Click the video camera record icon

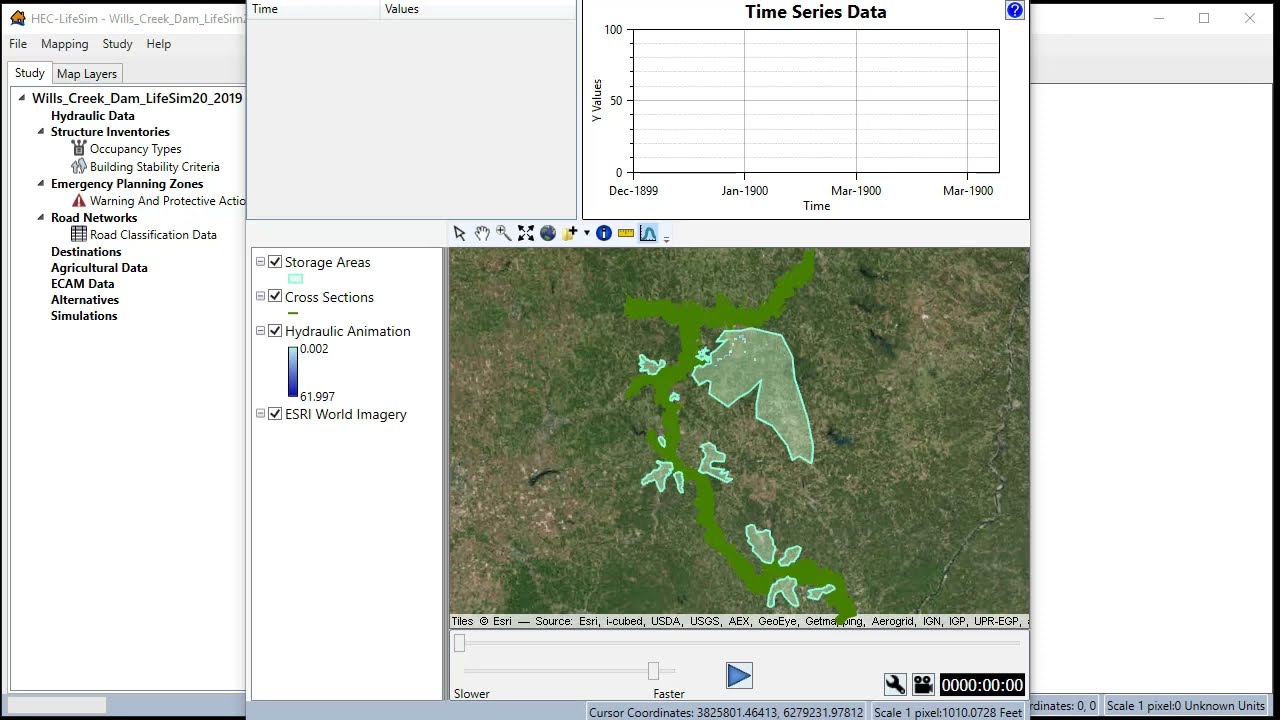point(923,684)
